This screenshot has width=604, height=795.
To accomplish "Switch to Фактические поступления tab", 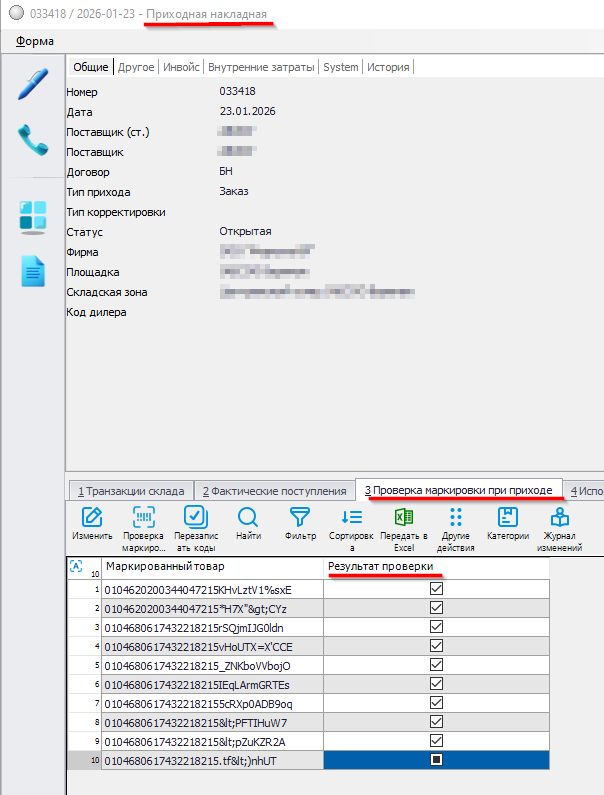I will point(276,491).
